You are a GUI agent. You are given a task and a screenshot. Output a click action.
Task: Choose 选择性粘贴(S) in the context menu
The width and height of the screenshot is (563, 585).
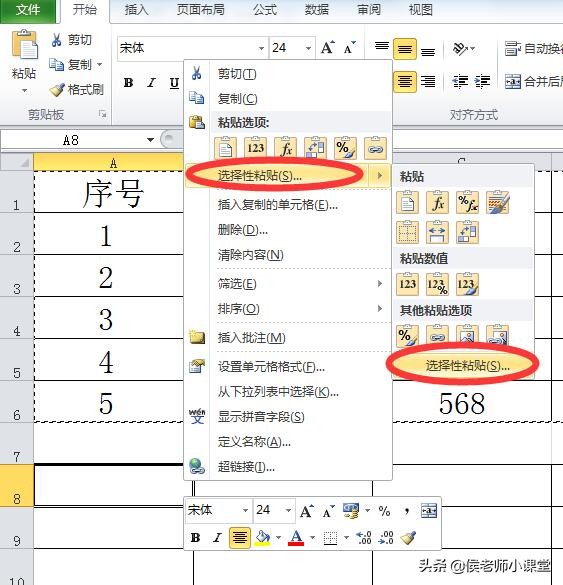coord(288,175)
